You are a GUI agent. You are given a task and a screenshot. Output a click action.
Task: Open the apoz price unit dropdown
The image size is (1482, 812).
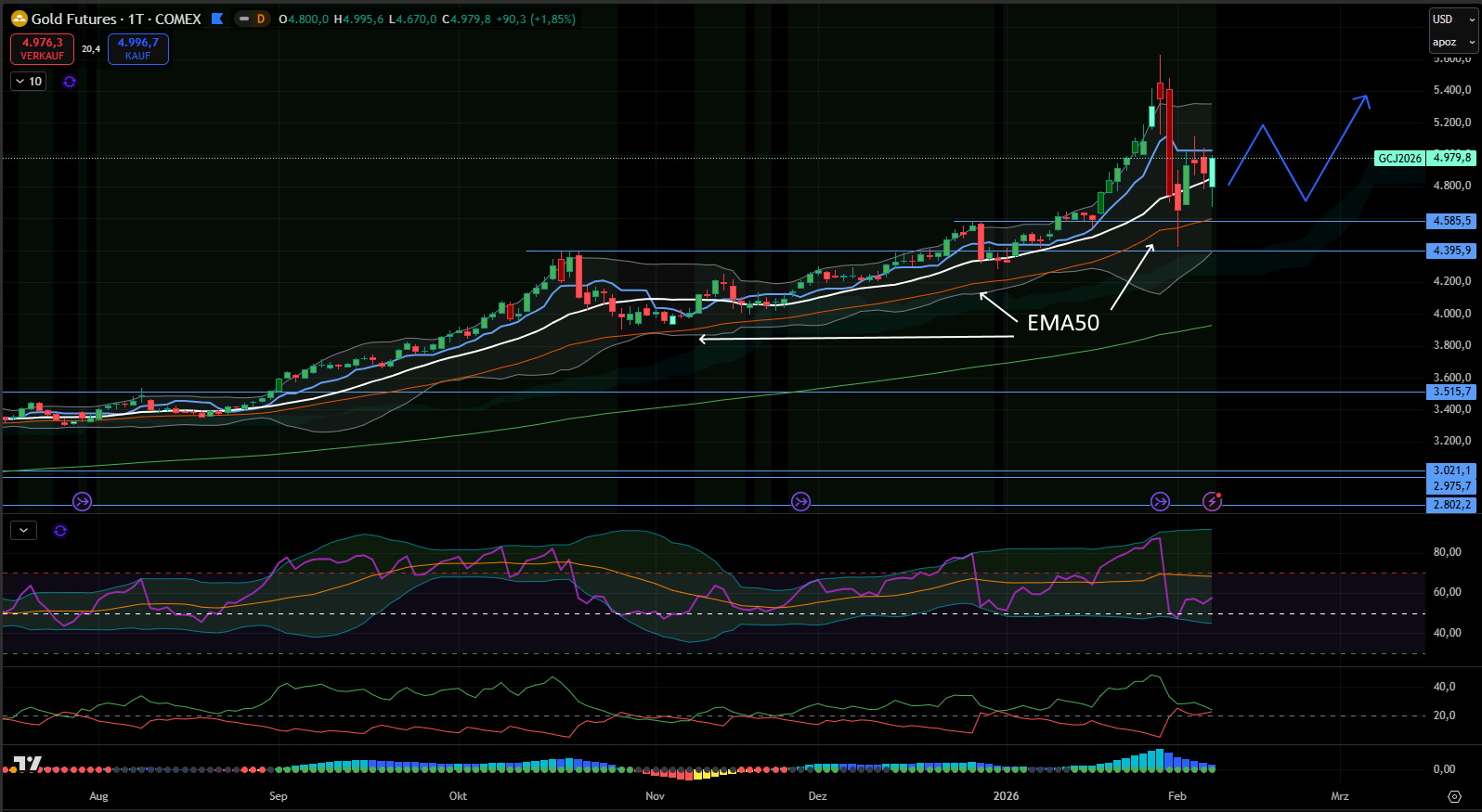point(1452,43)
